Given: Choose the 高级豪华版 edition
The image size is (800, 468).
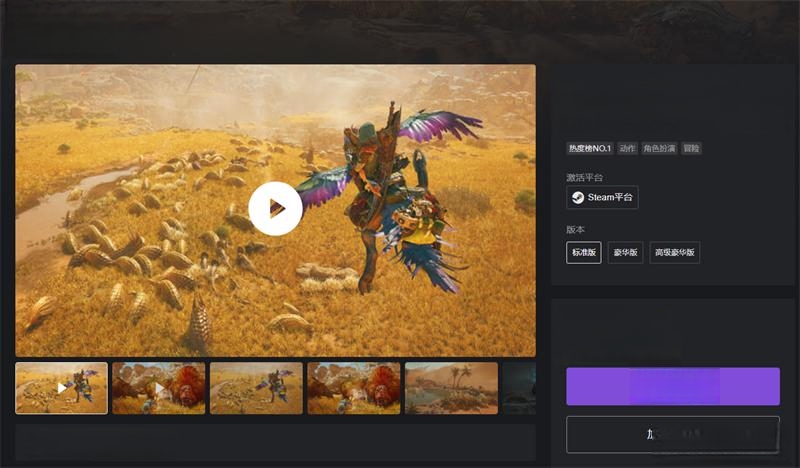Looking at the screenshot, I should pos(674,252).
